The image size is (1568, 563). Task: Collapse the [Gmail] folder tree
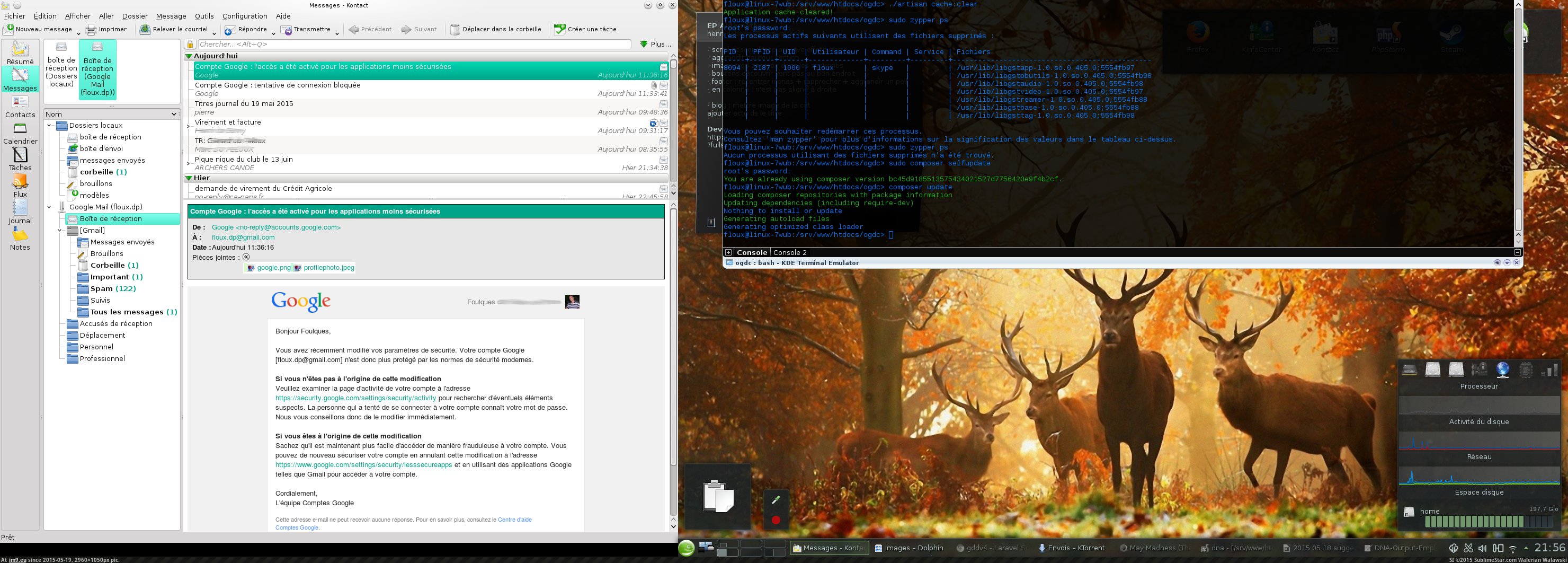(x=60, y=230)
